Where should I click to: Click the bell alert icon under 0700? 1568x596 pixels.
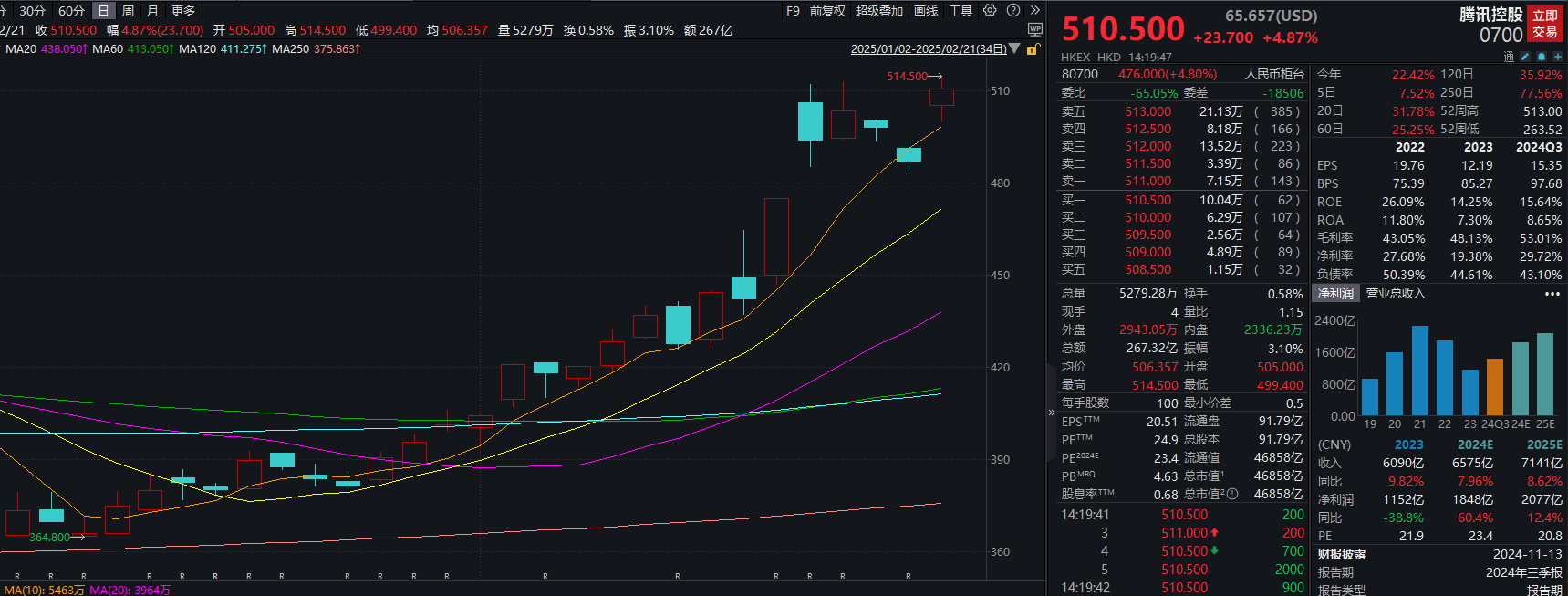pos(1542,57)
